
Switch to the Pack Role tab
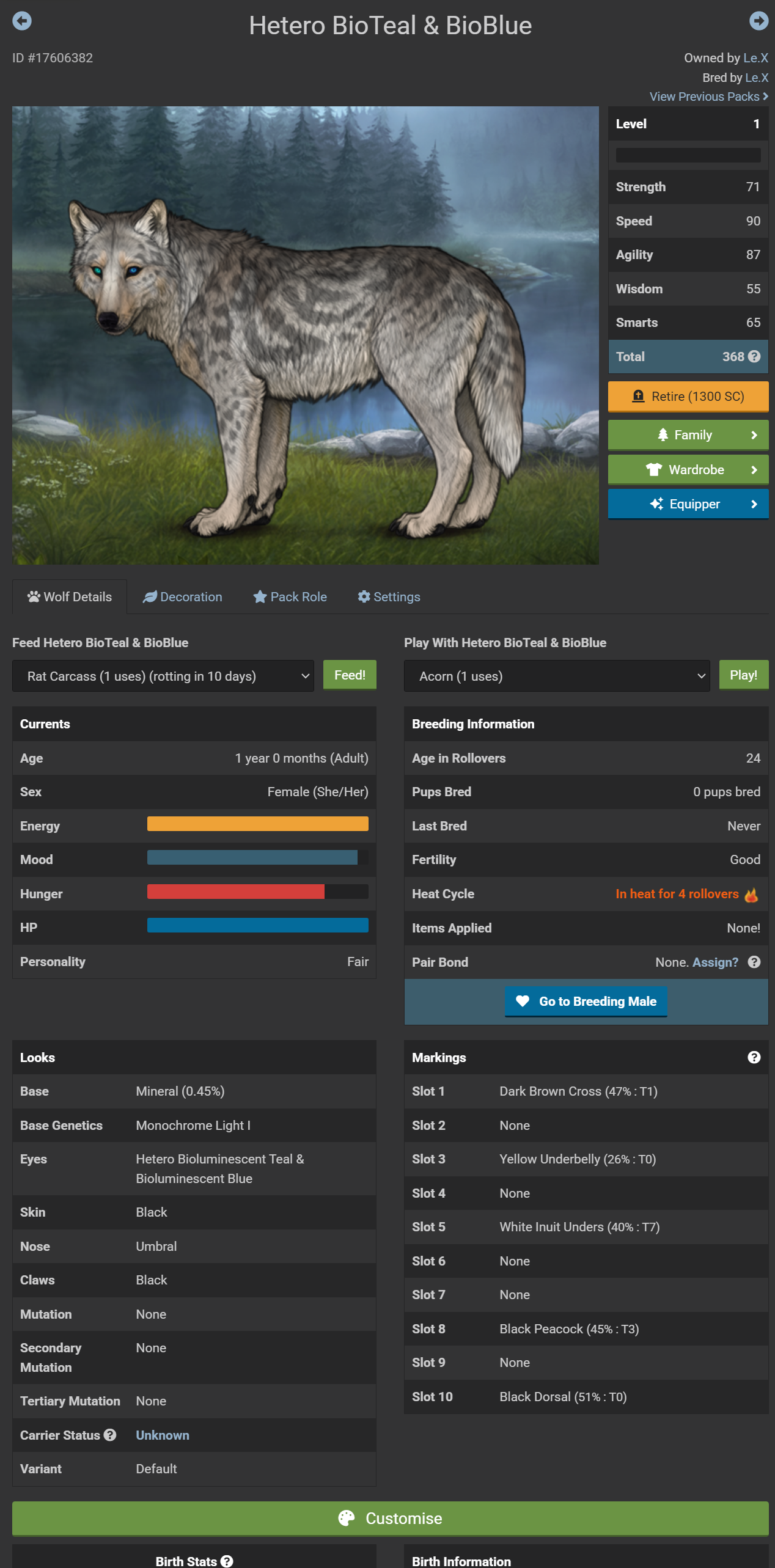click(290, 596)
